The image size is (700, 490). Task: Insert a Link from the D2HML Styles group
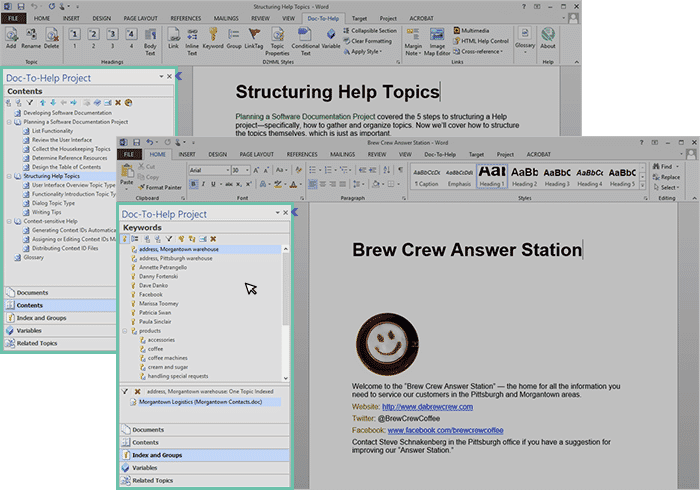tap(173, 37)
